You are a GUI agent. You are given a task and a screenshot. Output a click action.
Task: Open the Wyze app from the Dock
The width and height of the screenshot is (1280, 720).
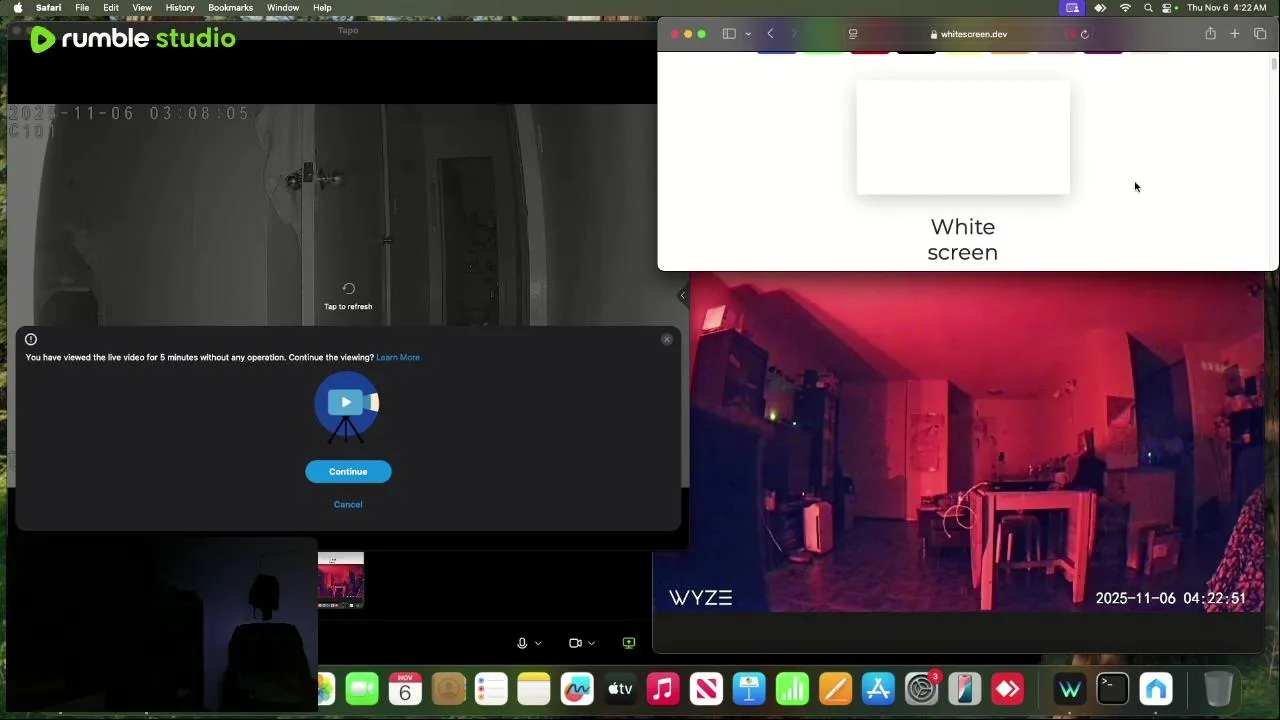click(x=1070, y=689)
